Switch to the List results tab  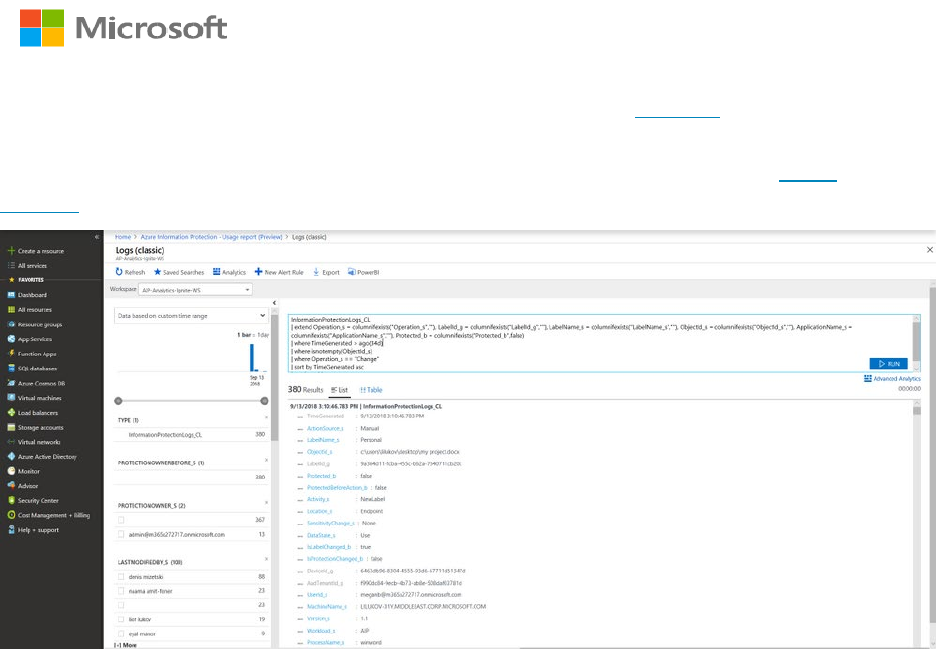coord(339,390)
